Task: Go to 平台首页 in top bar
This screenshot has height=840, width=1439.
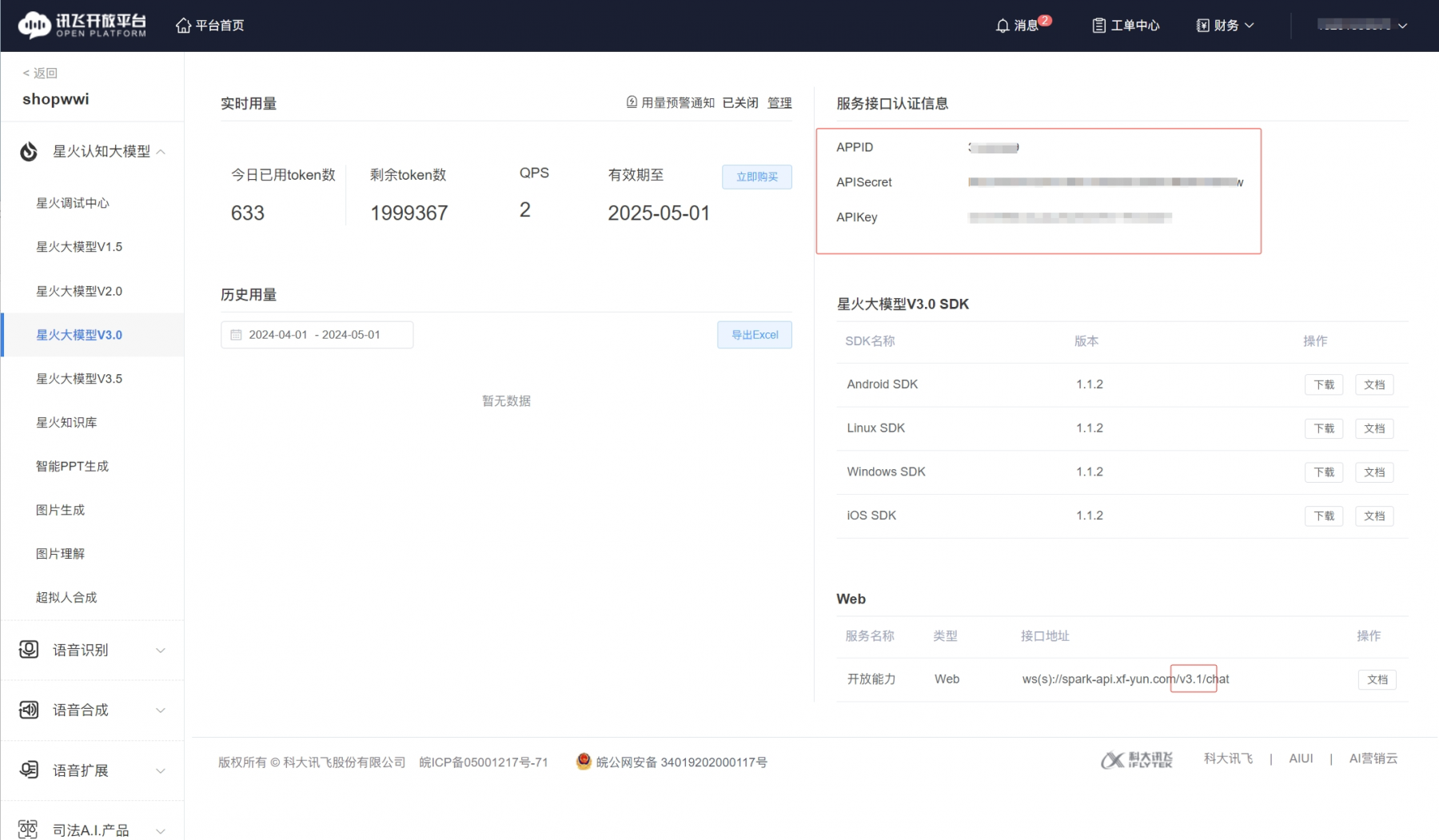Action: click(x=220, y=26)
